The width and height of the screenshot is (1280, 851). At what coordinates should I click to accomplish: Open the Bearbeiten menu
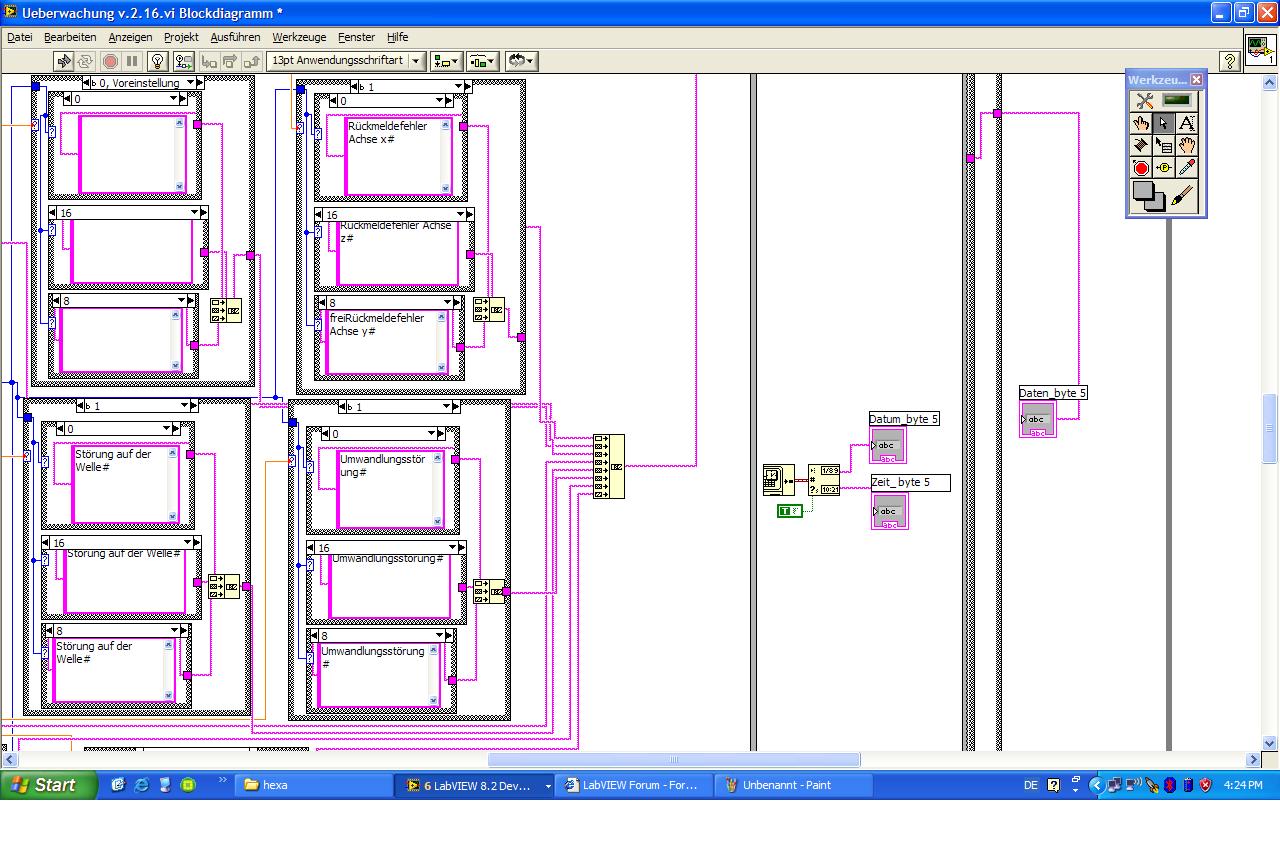(x=70, y=37)
